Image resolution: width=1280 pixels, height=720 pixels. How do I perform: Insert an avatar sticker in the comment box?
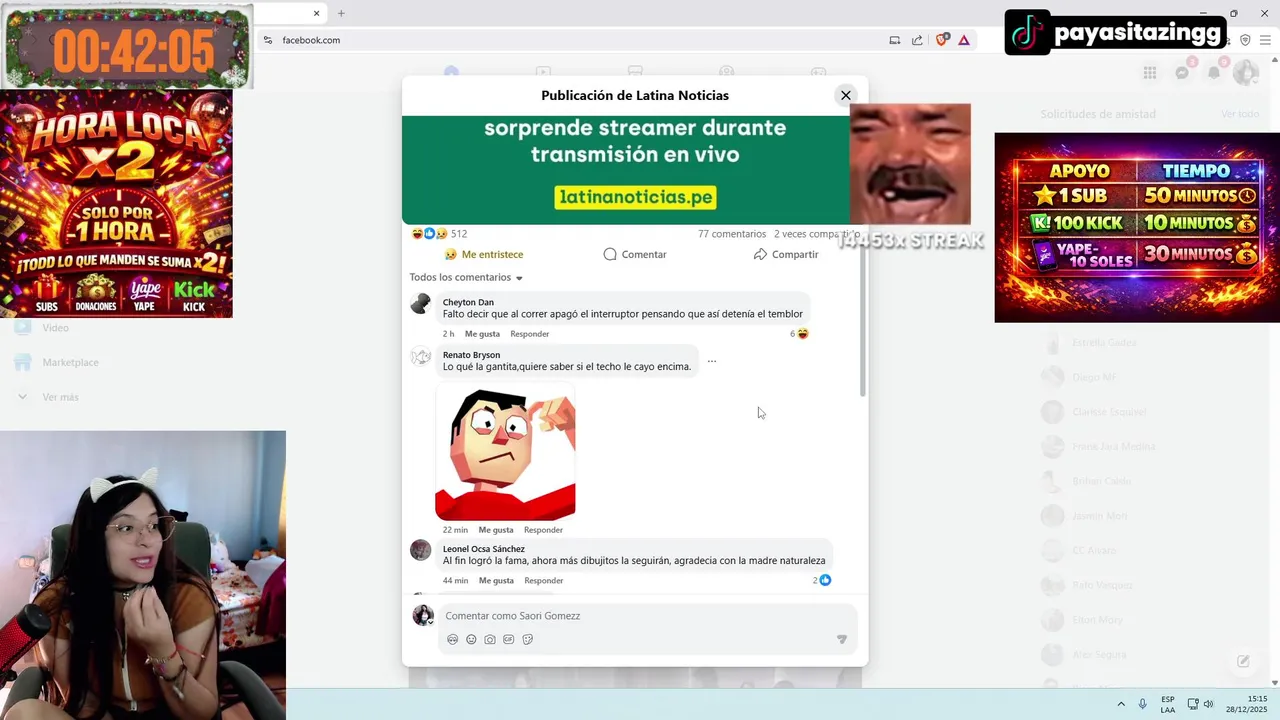(x=453, y=640)
